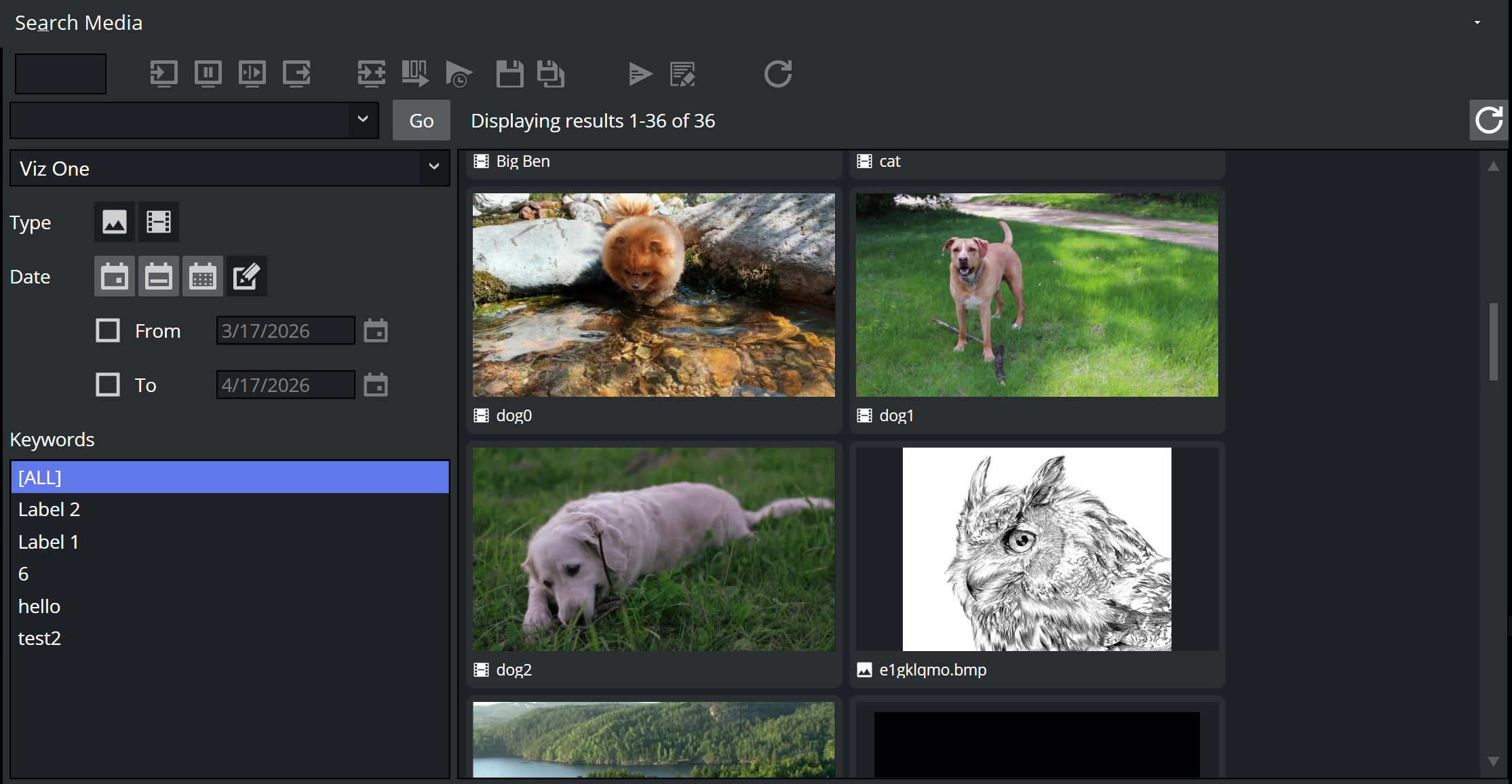The height and width of the screenshot is (784, 1512).
Task: Click the edit document pencil icon
Action: coord(682,73)
